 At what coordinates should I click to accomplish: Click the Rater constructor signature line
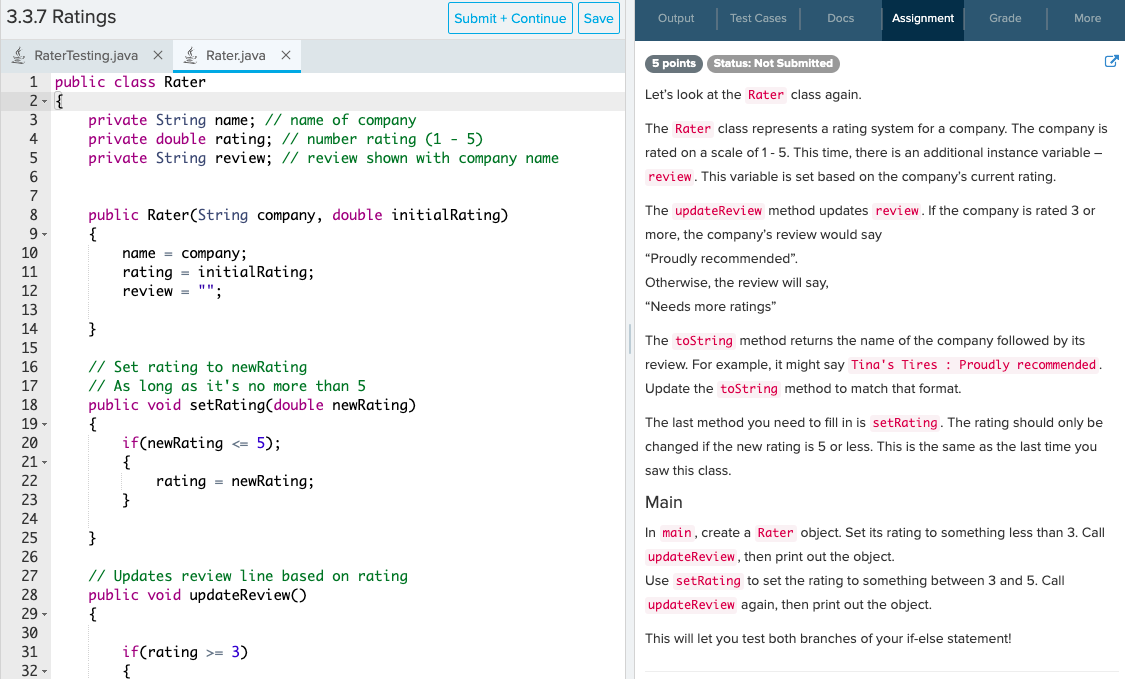(298, 215)
